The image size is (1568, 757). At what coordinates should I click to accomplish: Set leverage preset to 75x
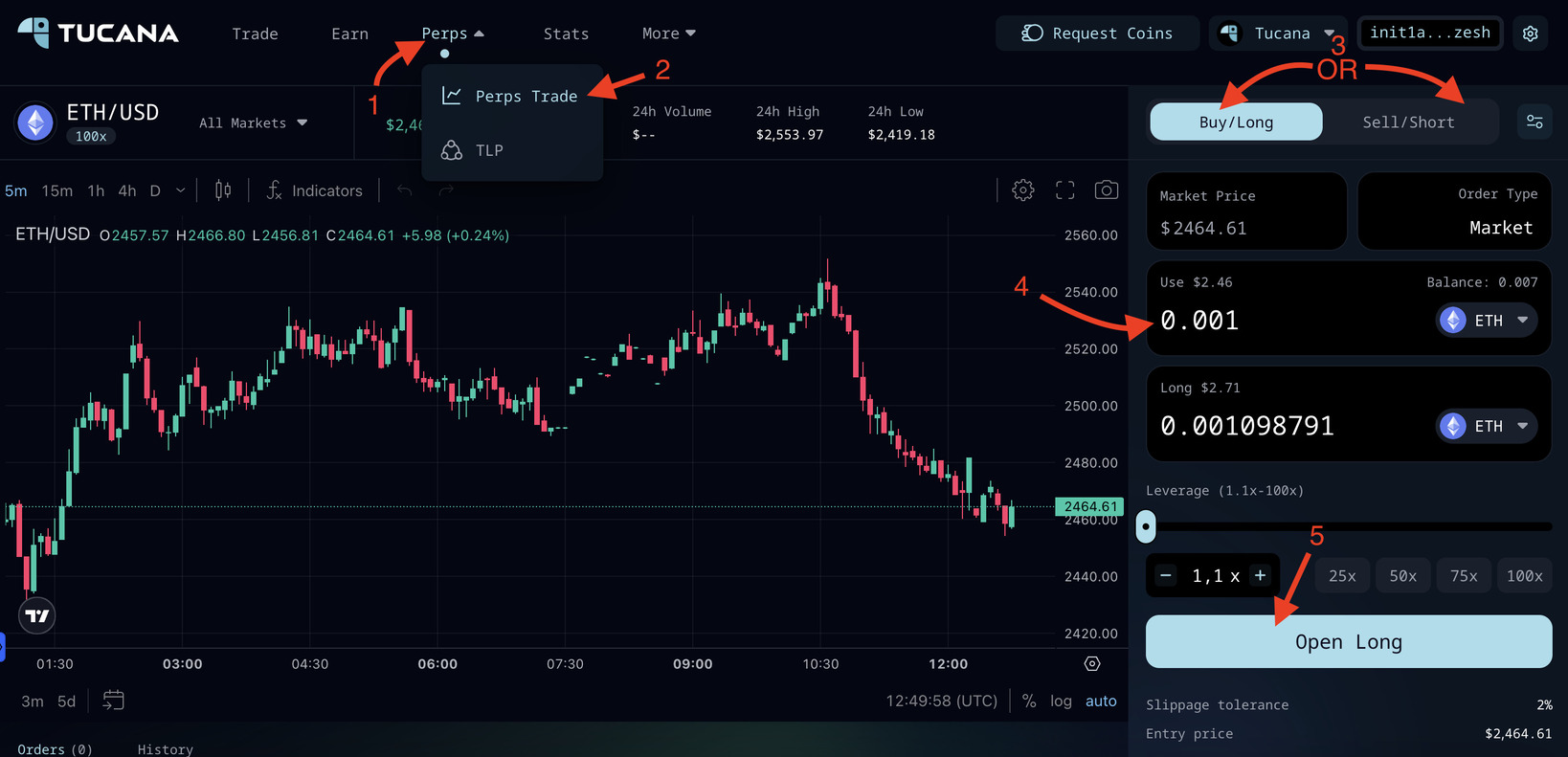coord(1464,575)
